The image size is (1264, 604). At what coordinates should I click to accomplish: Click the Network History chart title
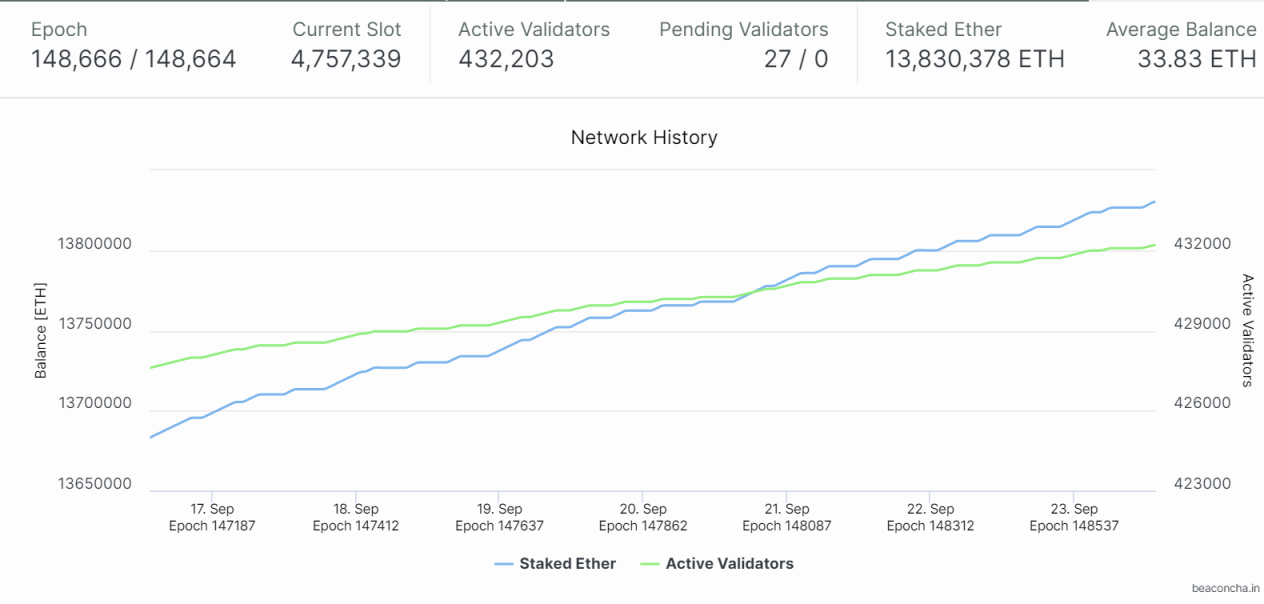pyautogui.click(x=644, y=138)
